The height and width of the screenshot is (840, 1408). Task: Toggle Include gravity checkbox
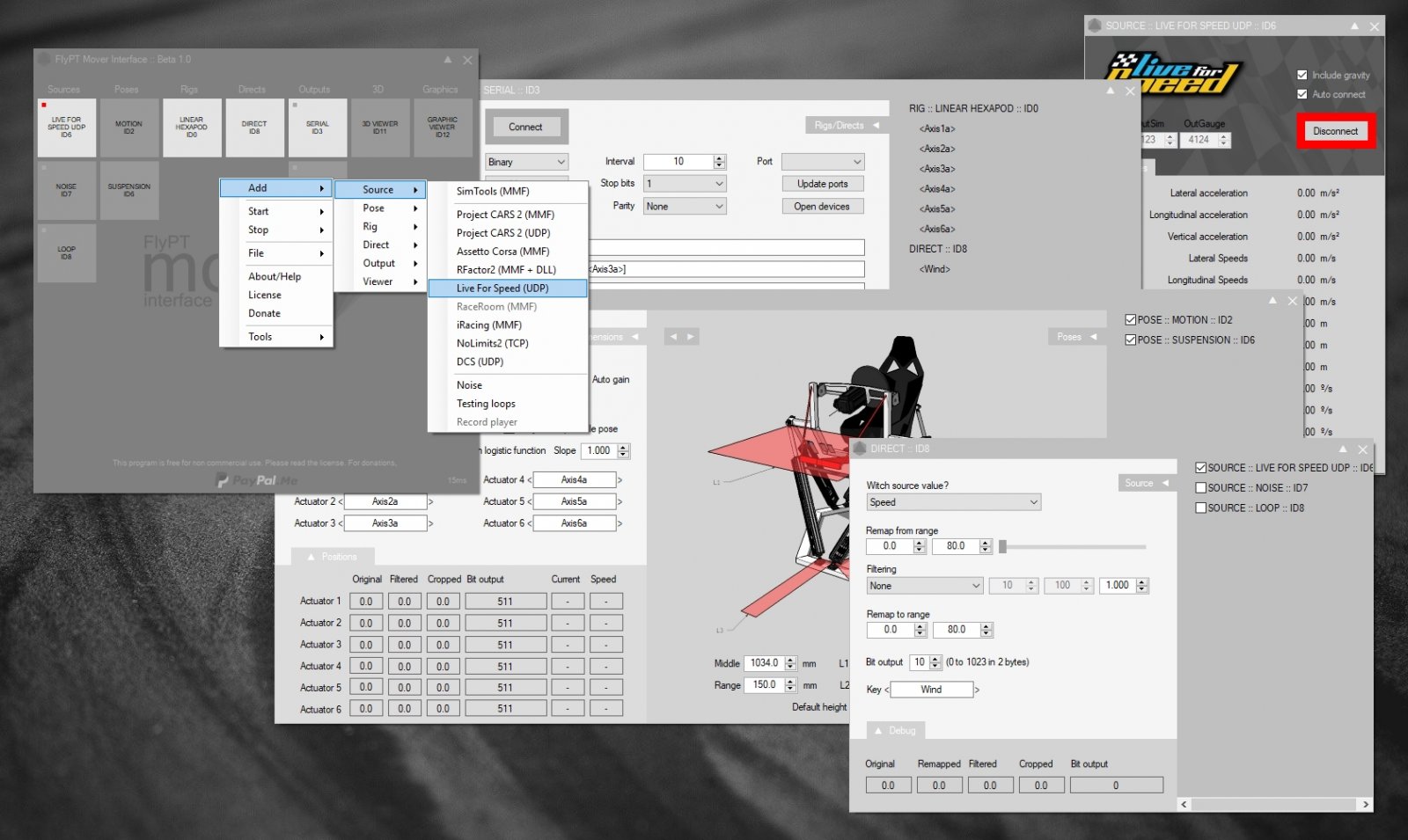pyautogui.click(x=1302, y=75)
